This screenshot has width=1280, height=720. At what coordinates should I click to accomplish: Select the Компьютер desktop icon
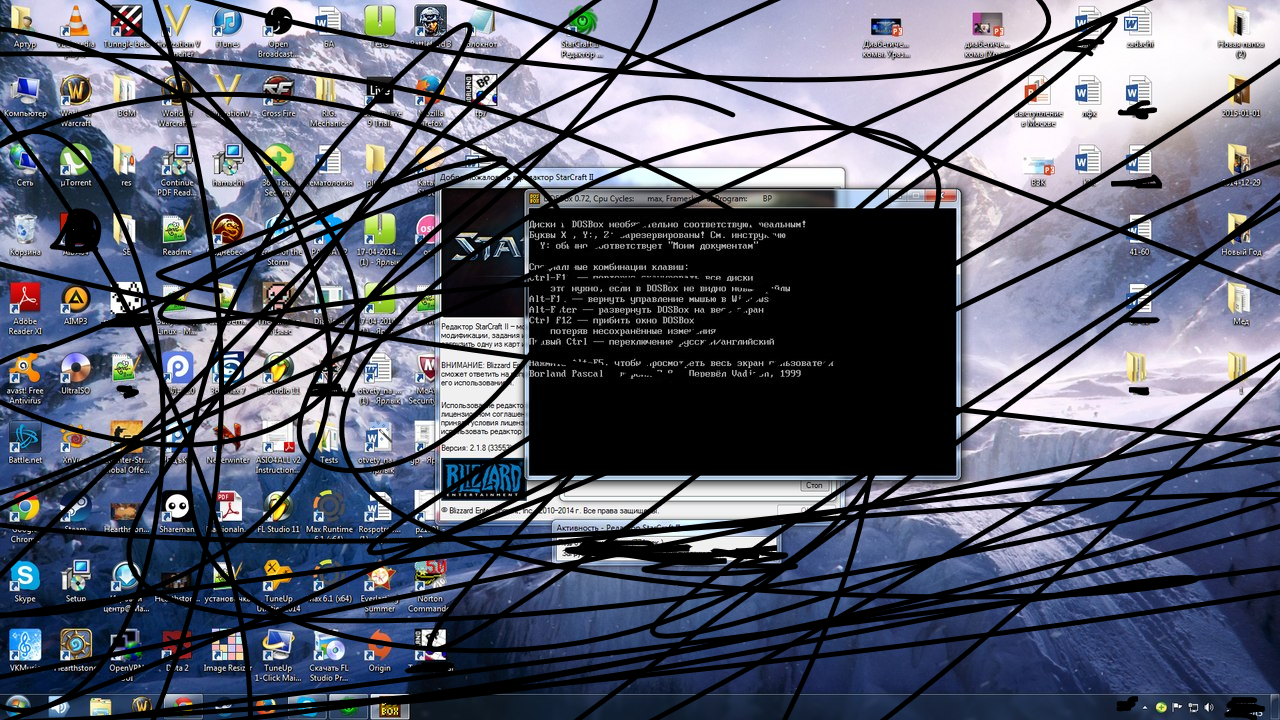click(25, 96)
